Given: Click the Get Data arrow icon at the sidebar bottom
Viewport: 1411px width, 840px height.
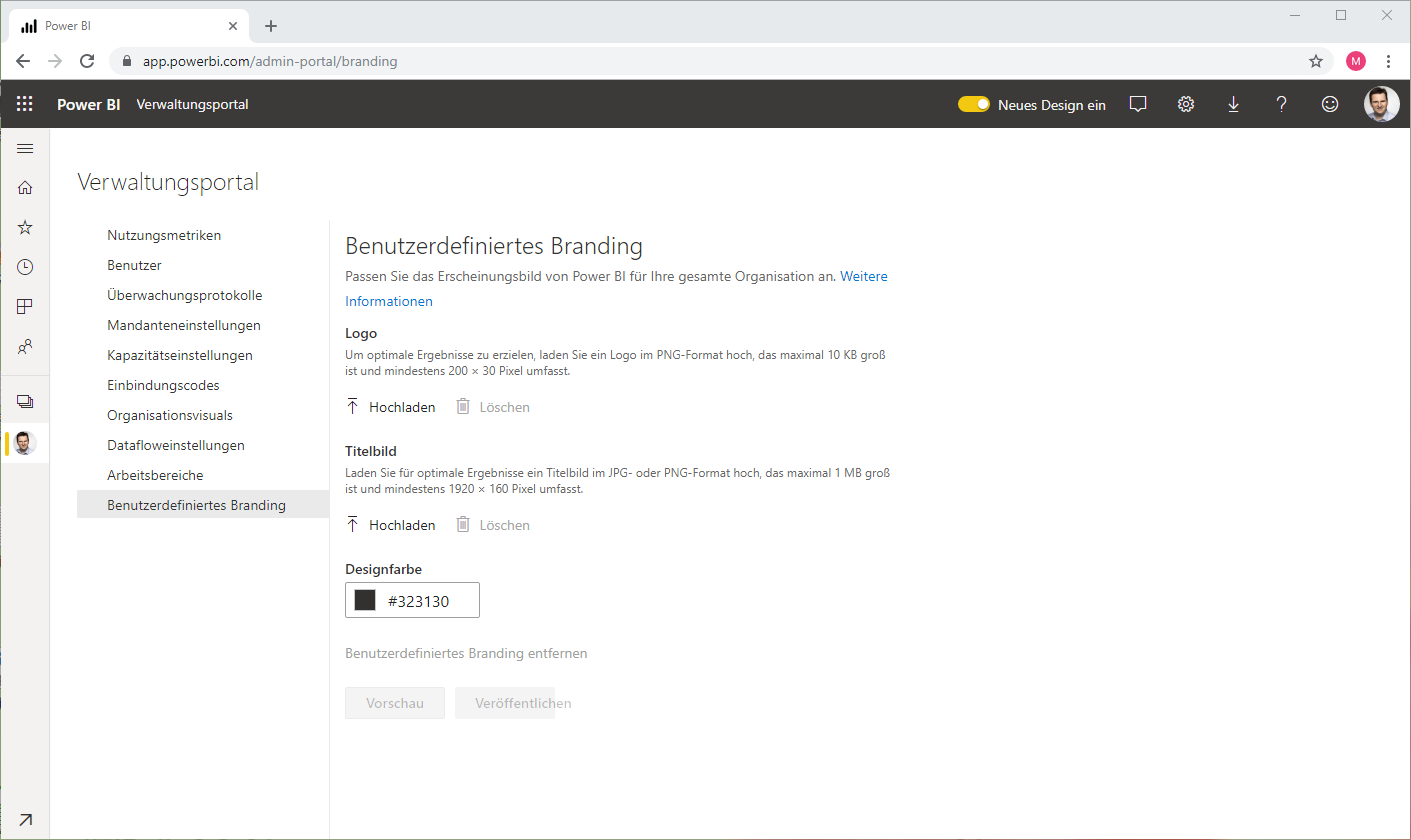Looking at the screenshot, I should coord(25,820).
